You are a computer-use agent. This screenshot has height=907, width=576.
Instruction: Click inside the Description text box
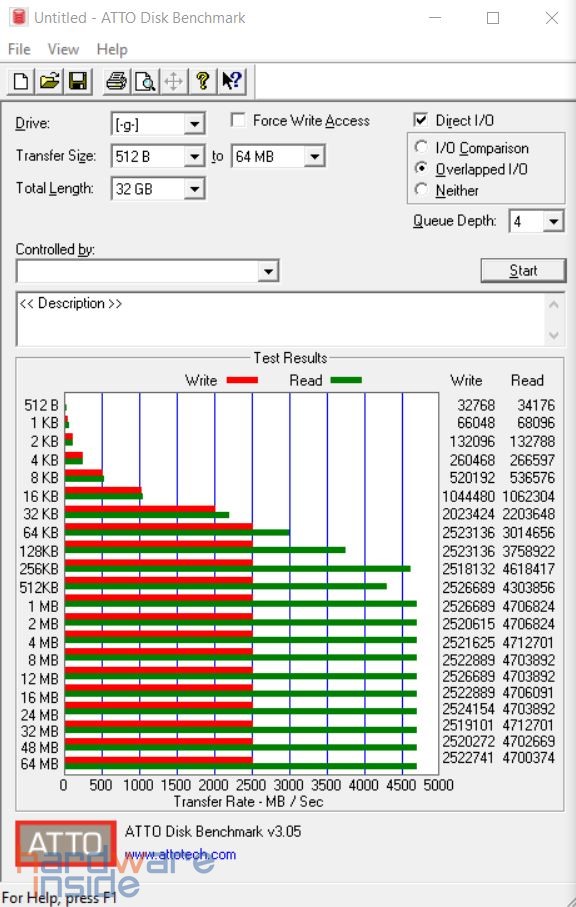coord(280,319)
